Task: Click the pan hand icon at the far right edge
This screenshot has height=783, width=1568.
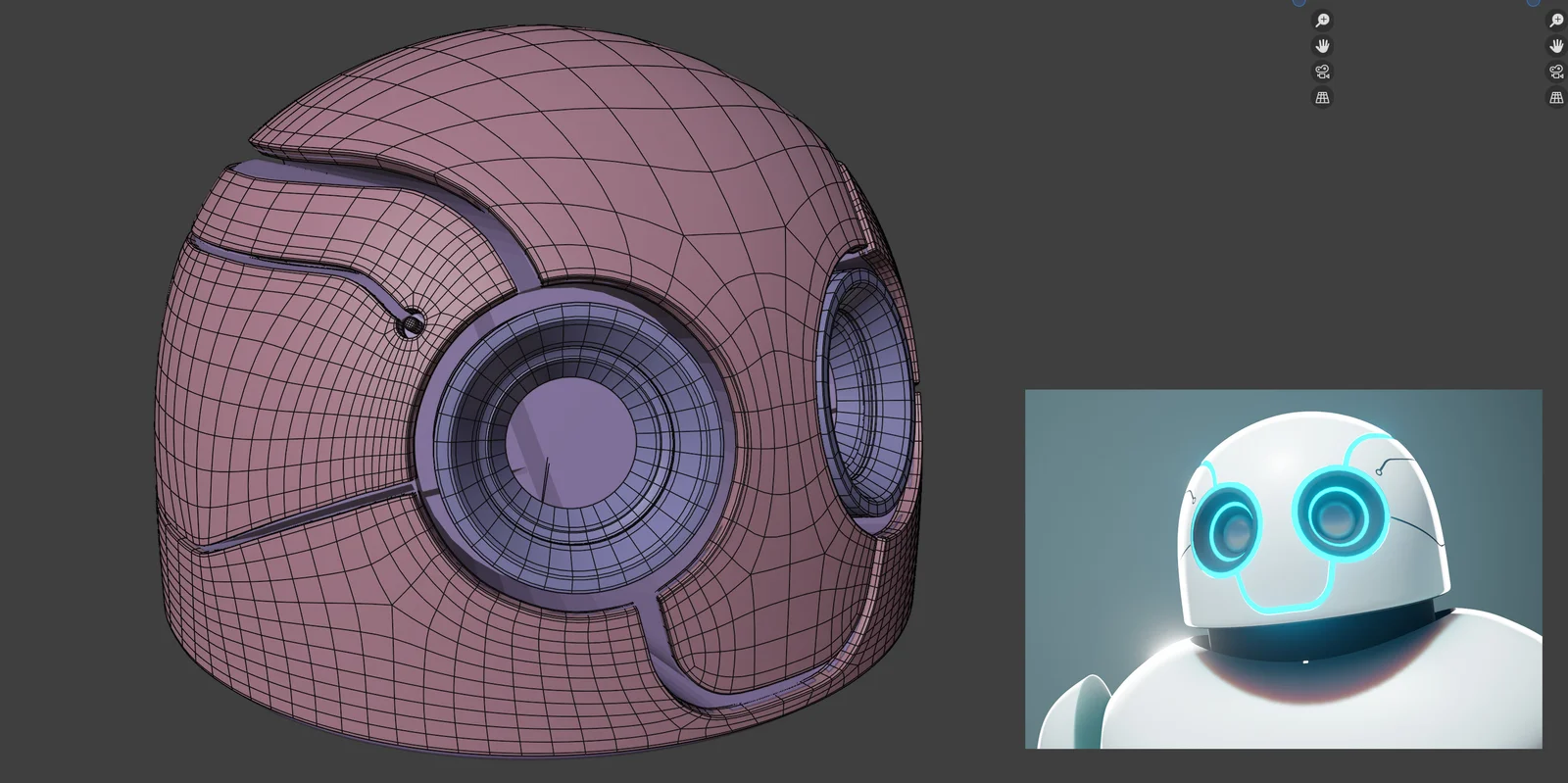Action: [1556, 46]
